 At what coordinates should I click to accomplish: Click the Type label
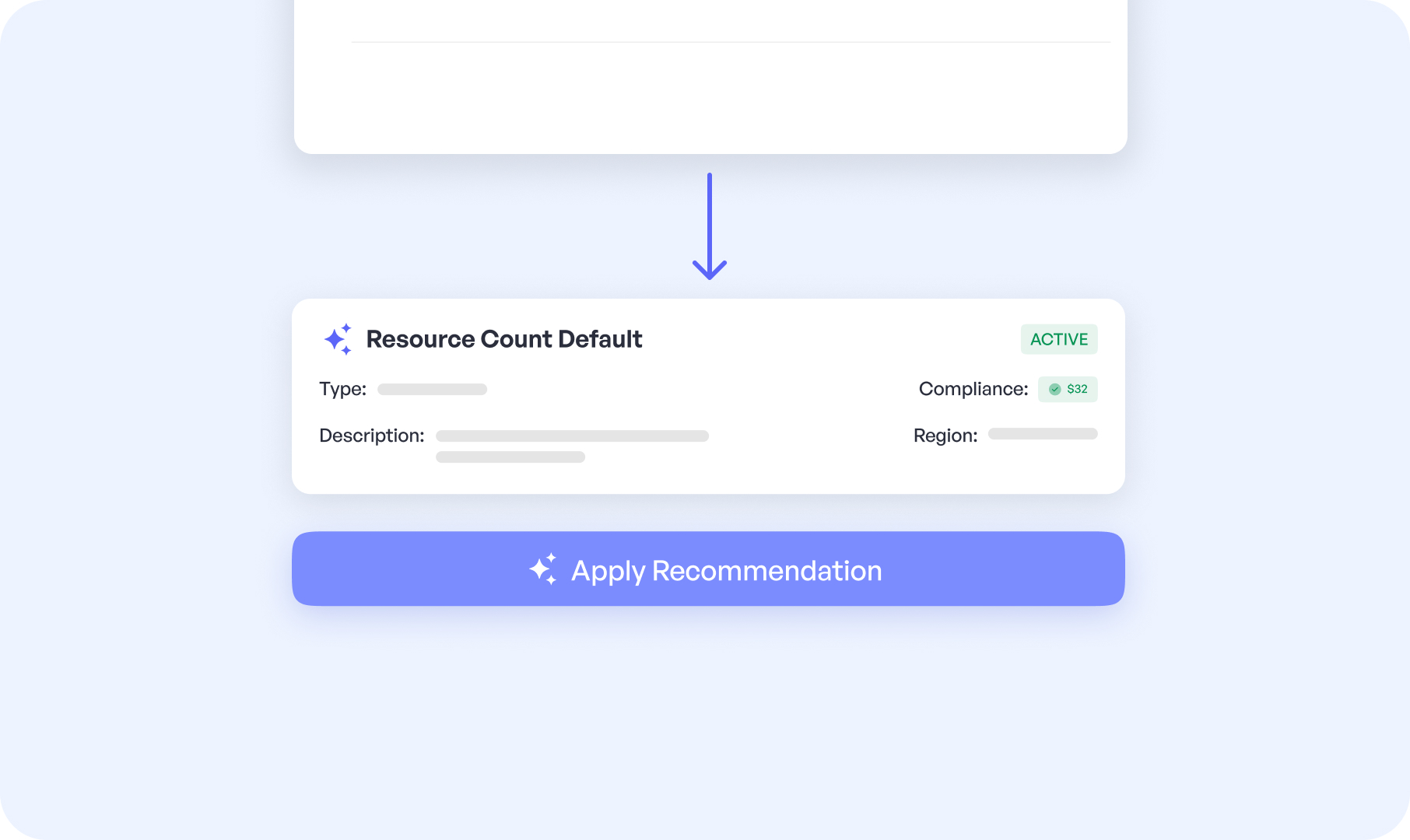pyautogui.click(x=342, y=389)
